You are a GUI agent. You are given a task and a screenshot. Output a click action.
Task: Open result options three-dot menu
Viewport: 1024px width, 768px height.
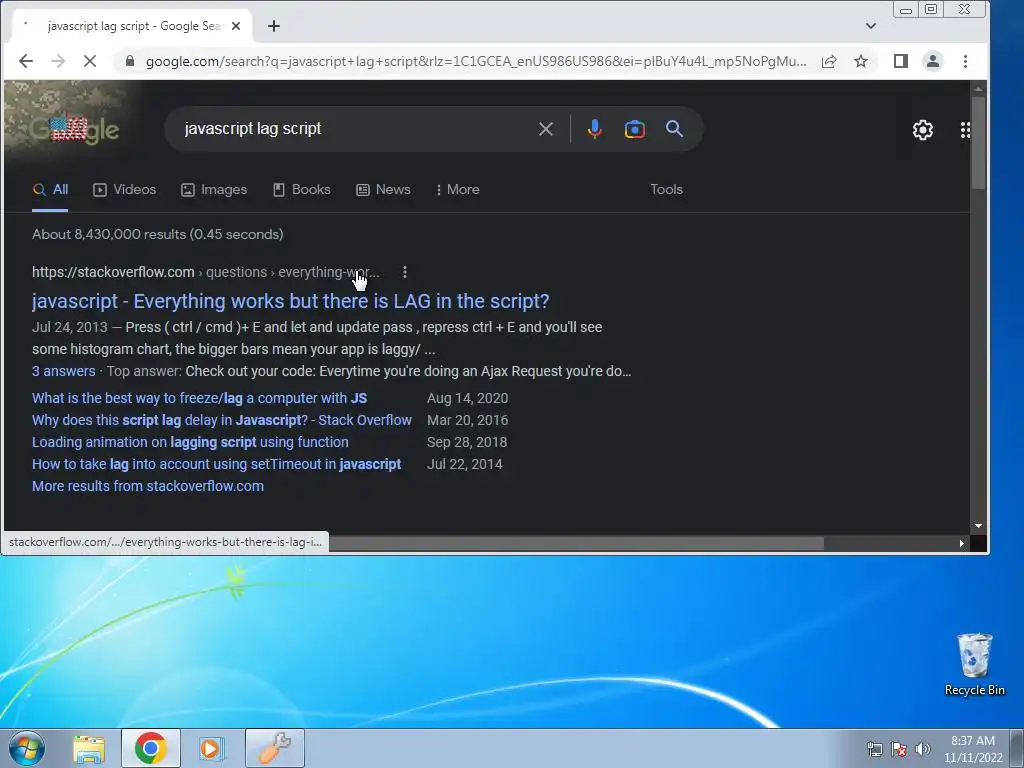405,272
